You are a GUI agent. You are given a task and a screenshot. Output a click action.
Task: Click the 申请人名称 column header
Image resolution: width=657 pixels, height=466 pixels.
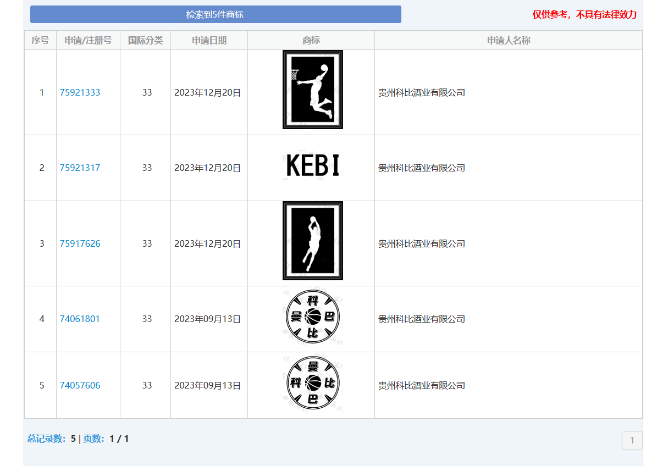click(x=508, y=40)
